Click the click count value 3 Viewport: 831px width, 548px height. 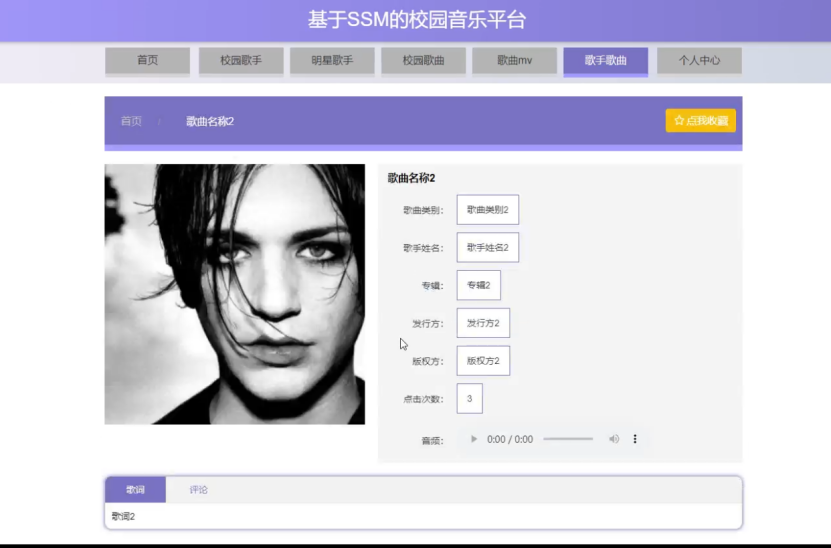470,399
